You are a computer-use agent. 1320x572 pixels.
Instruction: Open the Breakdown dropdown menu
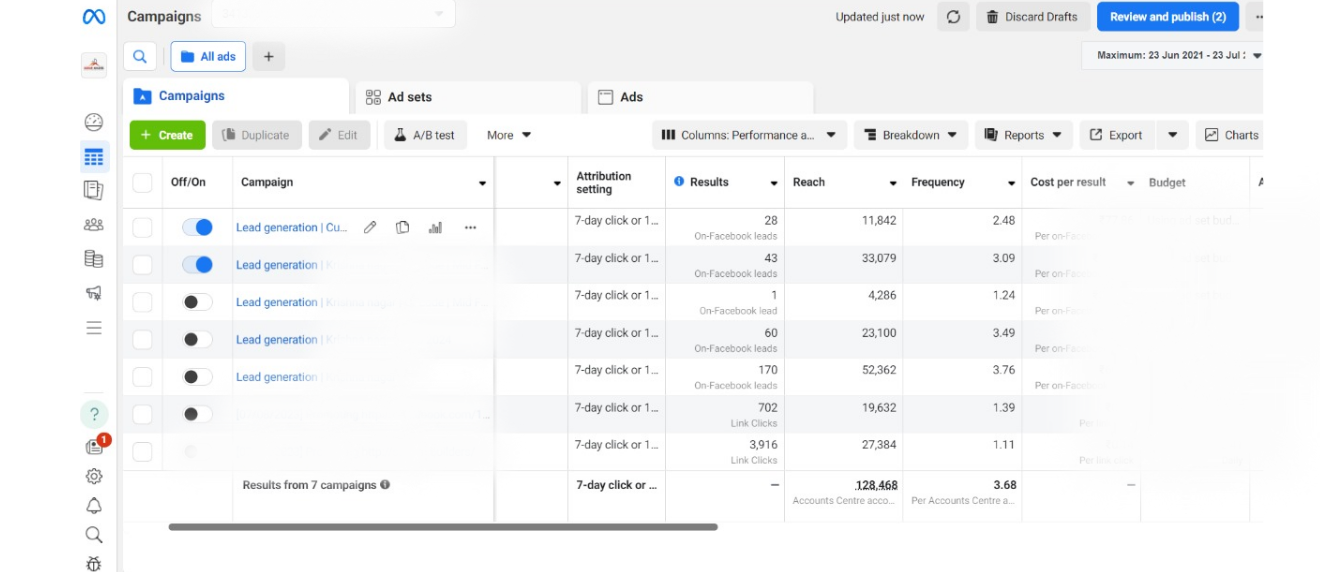pos(911,135)
